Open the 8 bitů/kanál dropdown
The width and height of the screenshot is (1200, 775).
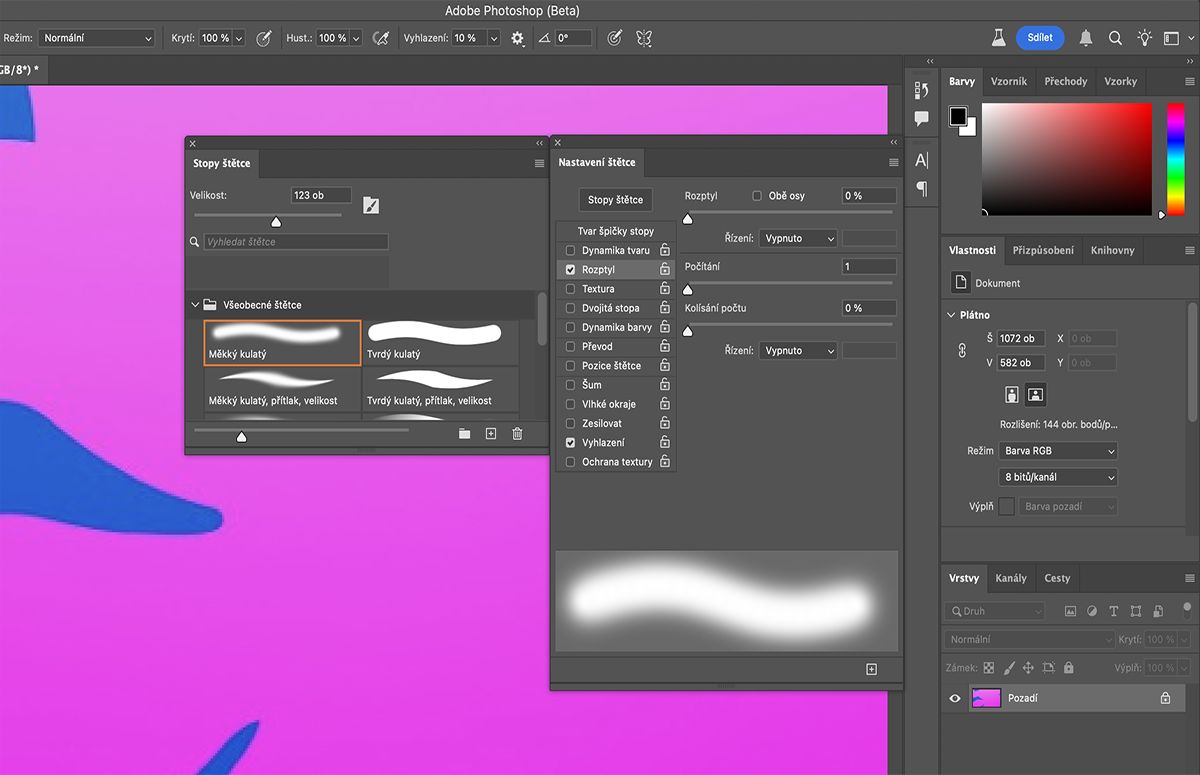click(1058, 478)
